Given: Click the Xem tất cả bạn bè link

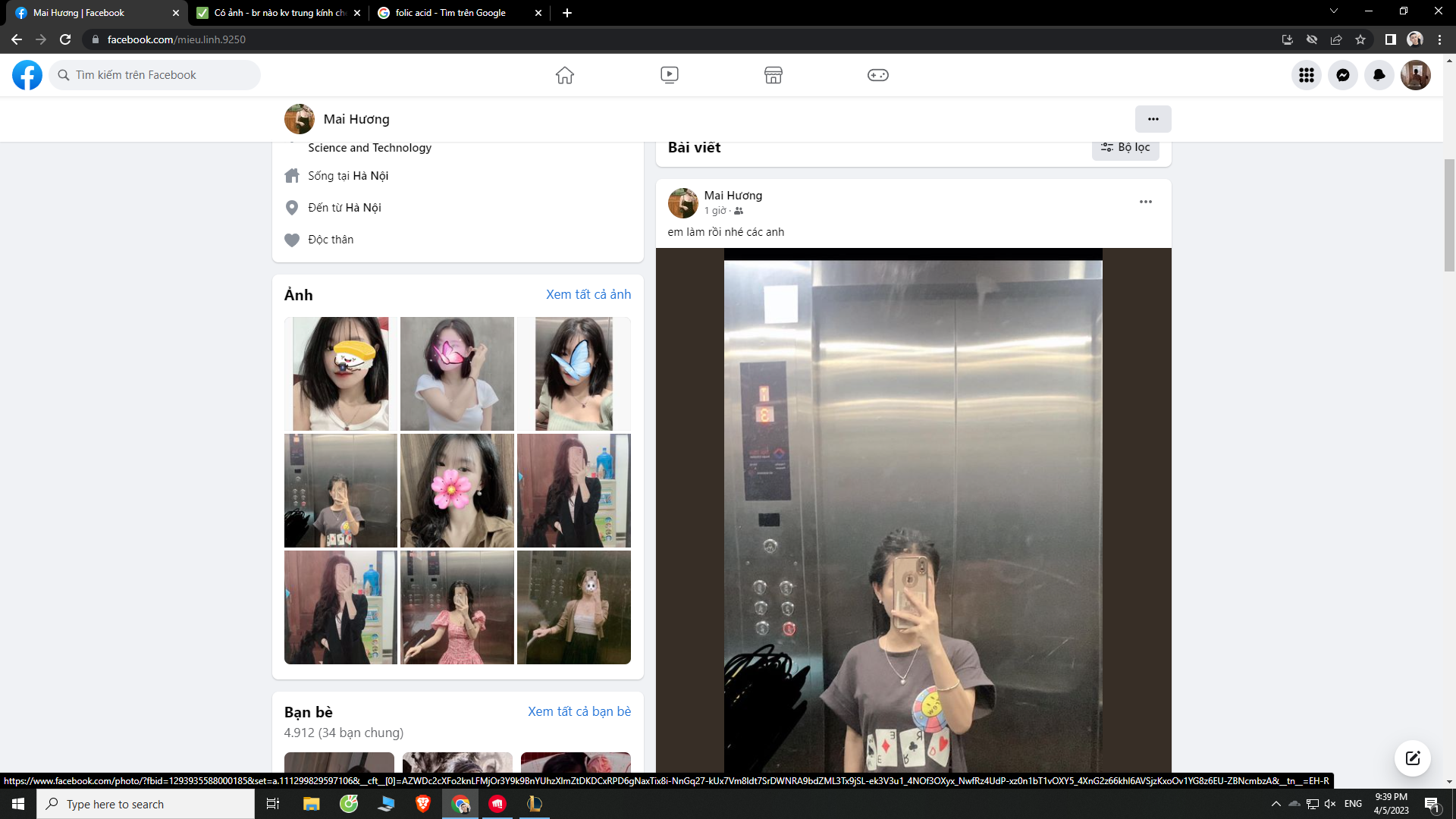Looking at the screenshot, I should pos(579,711).
